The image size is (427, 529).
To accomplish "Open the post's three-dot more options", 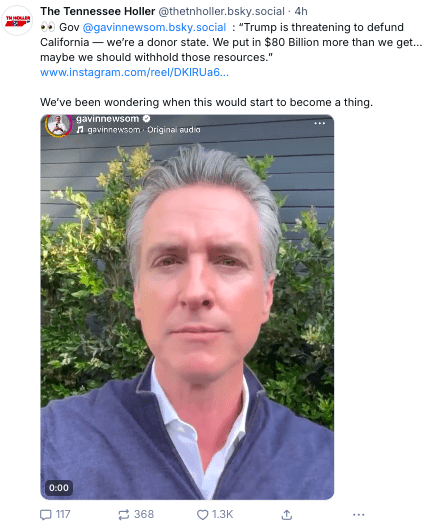I will (359, 514).
